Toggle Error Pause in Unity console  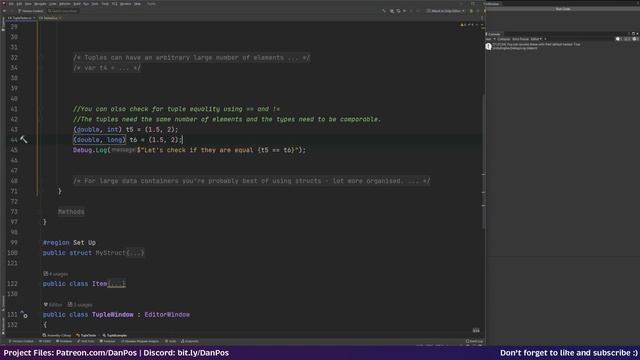[x=520, y=39]
